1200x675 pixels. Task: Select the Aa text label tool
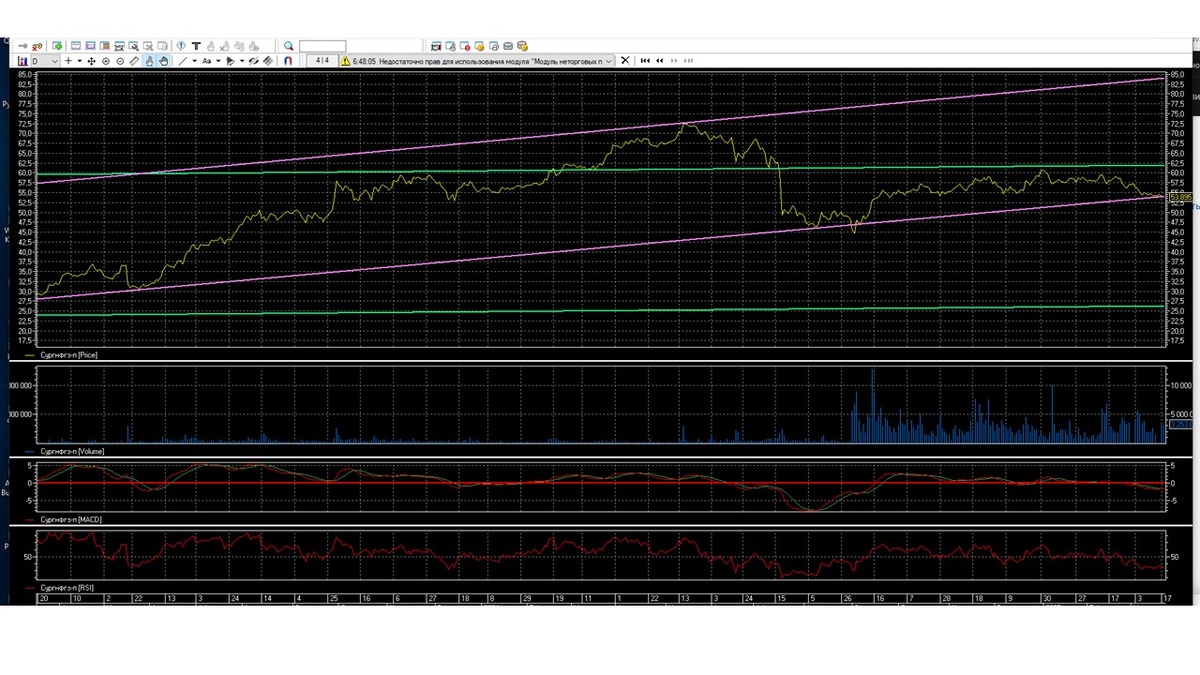click(207, 61)
